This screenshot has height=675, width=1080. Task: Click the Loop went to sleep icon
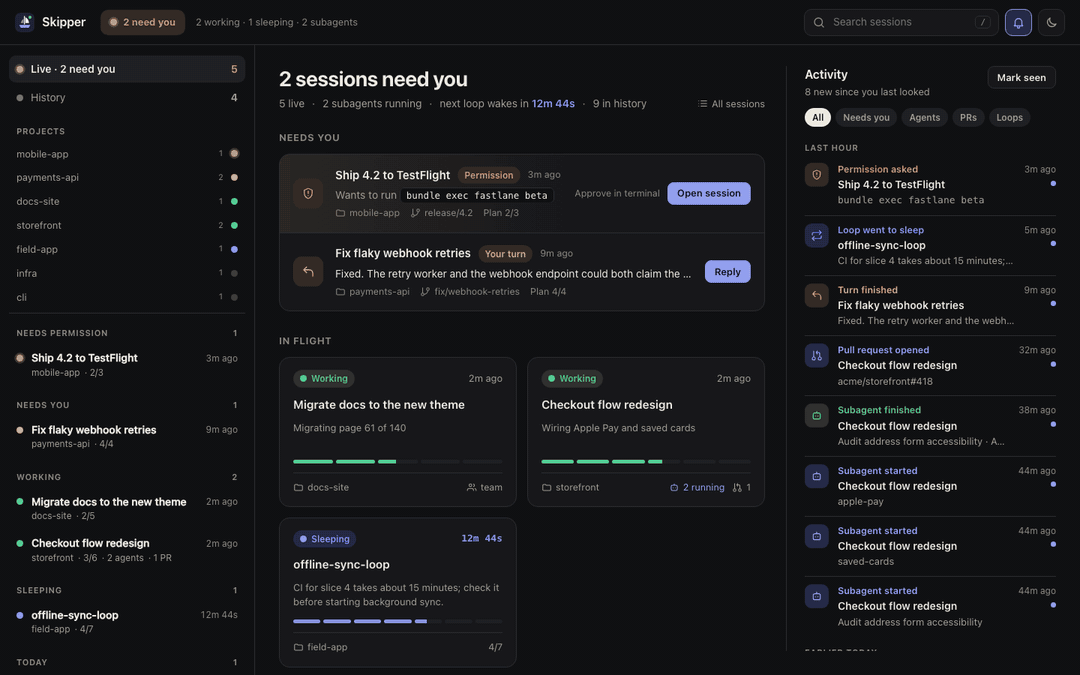click(x=816, y=236)
